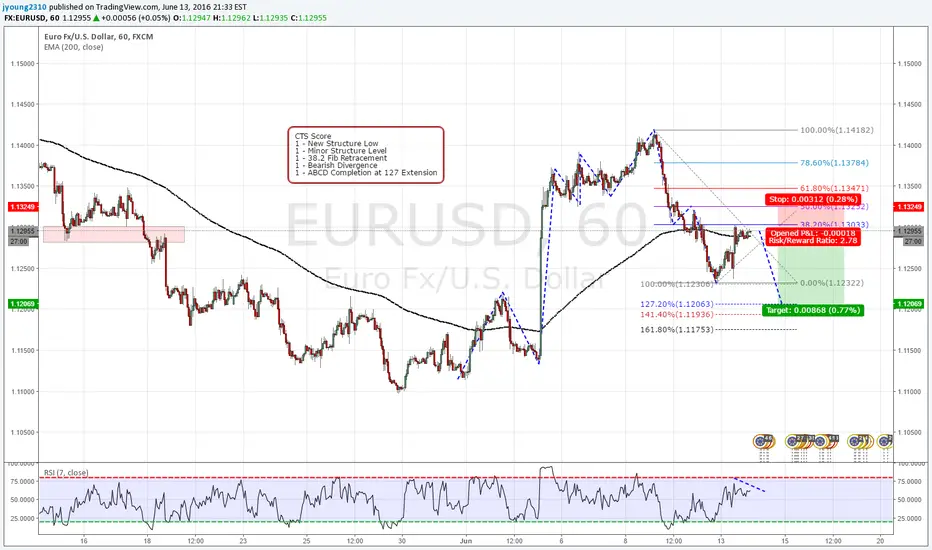932x550 pixels.
Task: Click the green 1.12069 price tag on left axis
Action: [23, 304]
